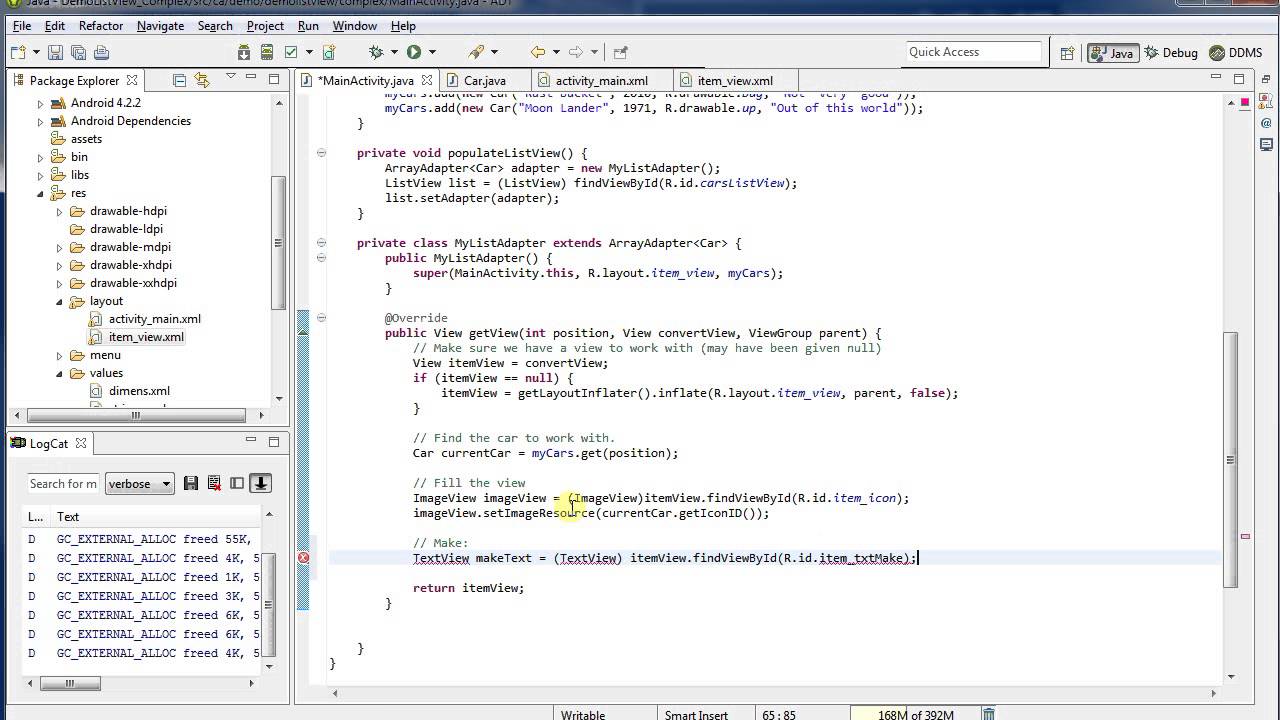Click the restore view icon at right edge
Image resolution: width=1280 pixels, height=720 pixels.
[x=1267, y=80]
